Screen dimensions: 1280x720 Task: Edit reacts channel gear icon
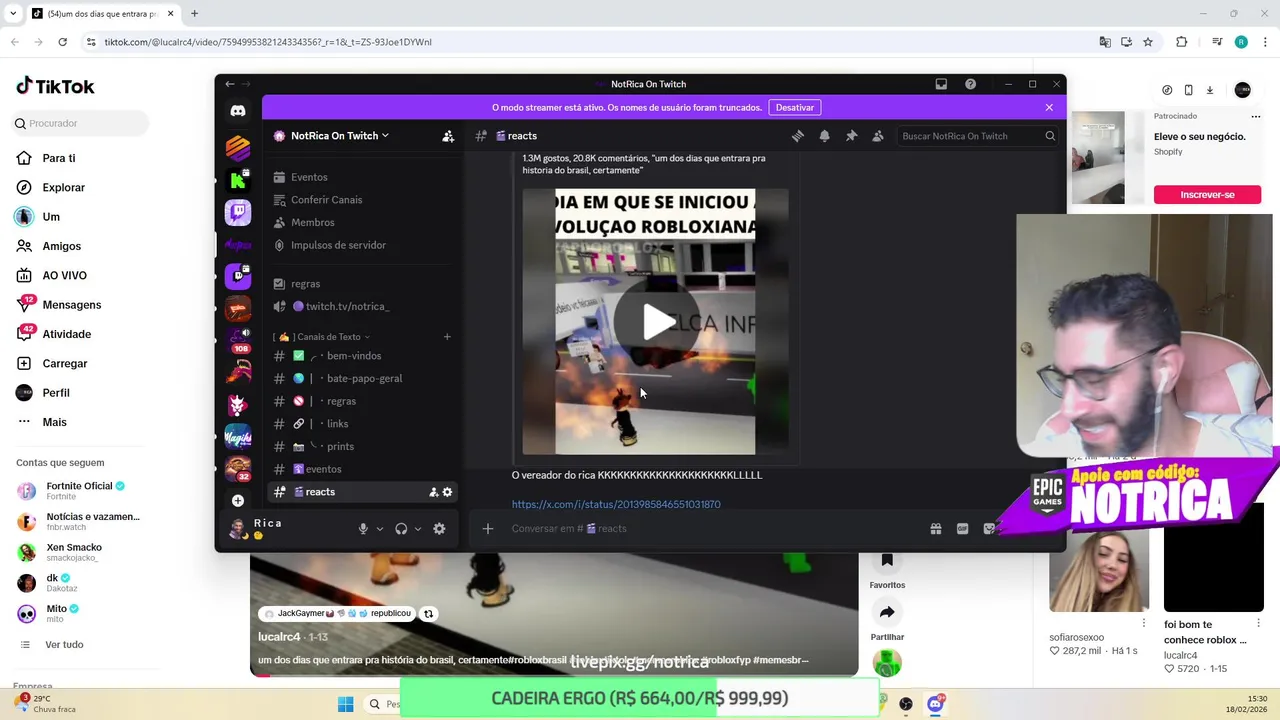447,492
